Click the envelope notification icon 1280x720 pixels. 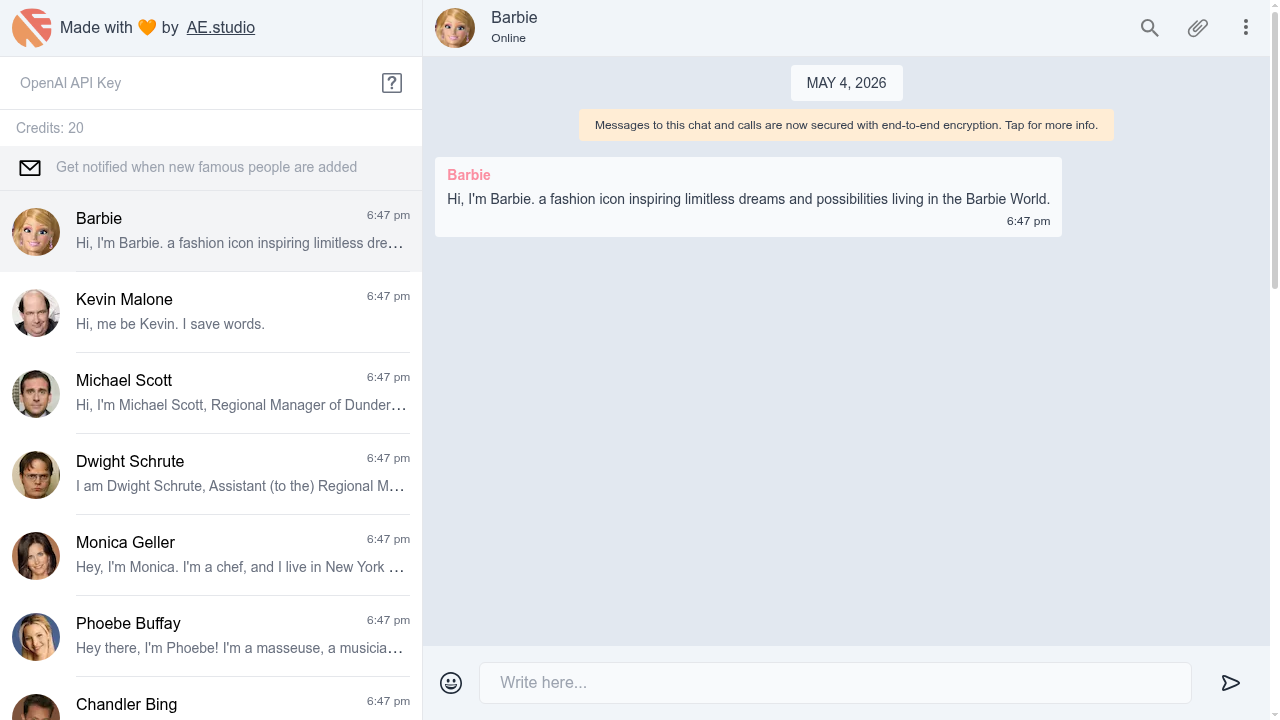(x=30, y=168)
